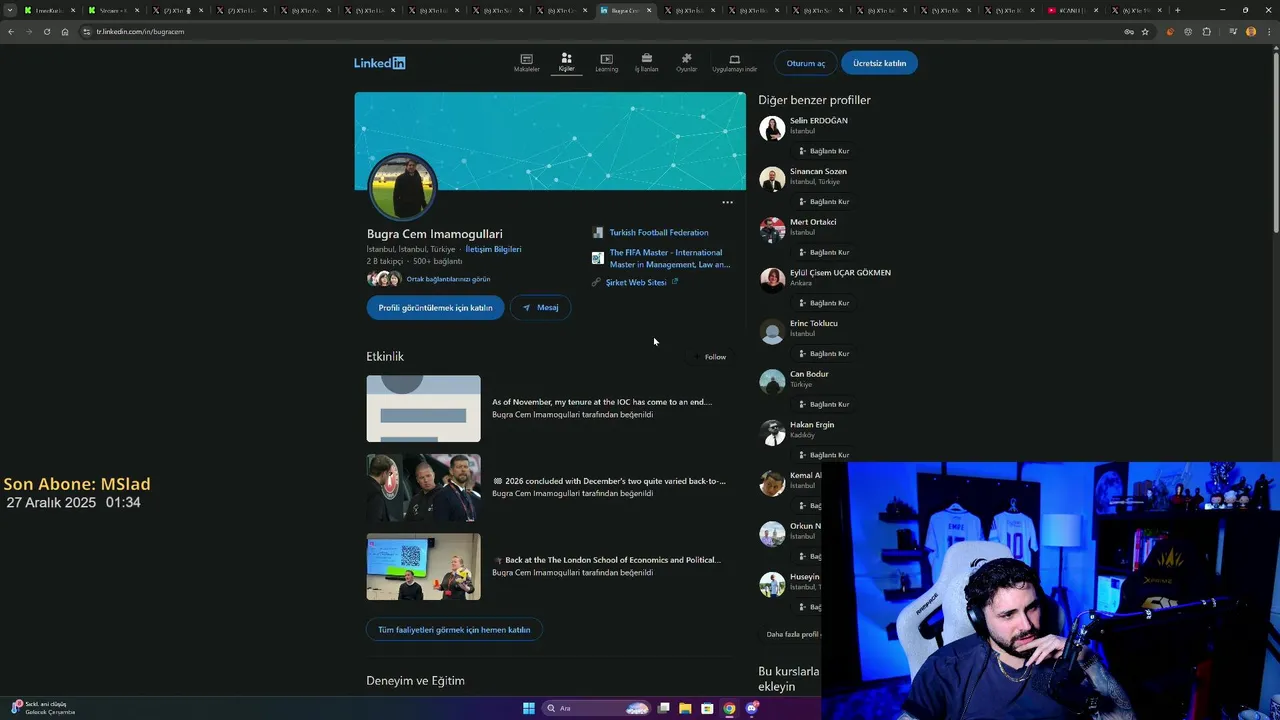Open a new browser tab with plus

(x=1177, y=10)
